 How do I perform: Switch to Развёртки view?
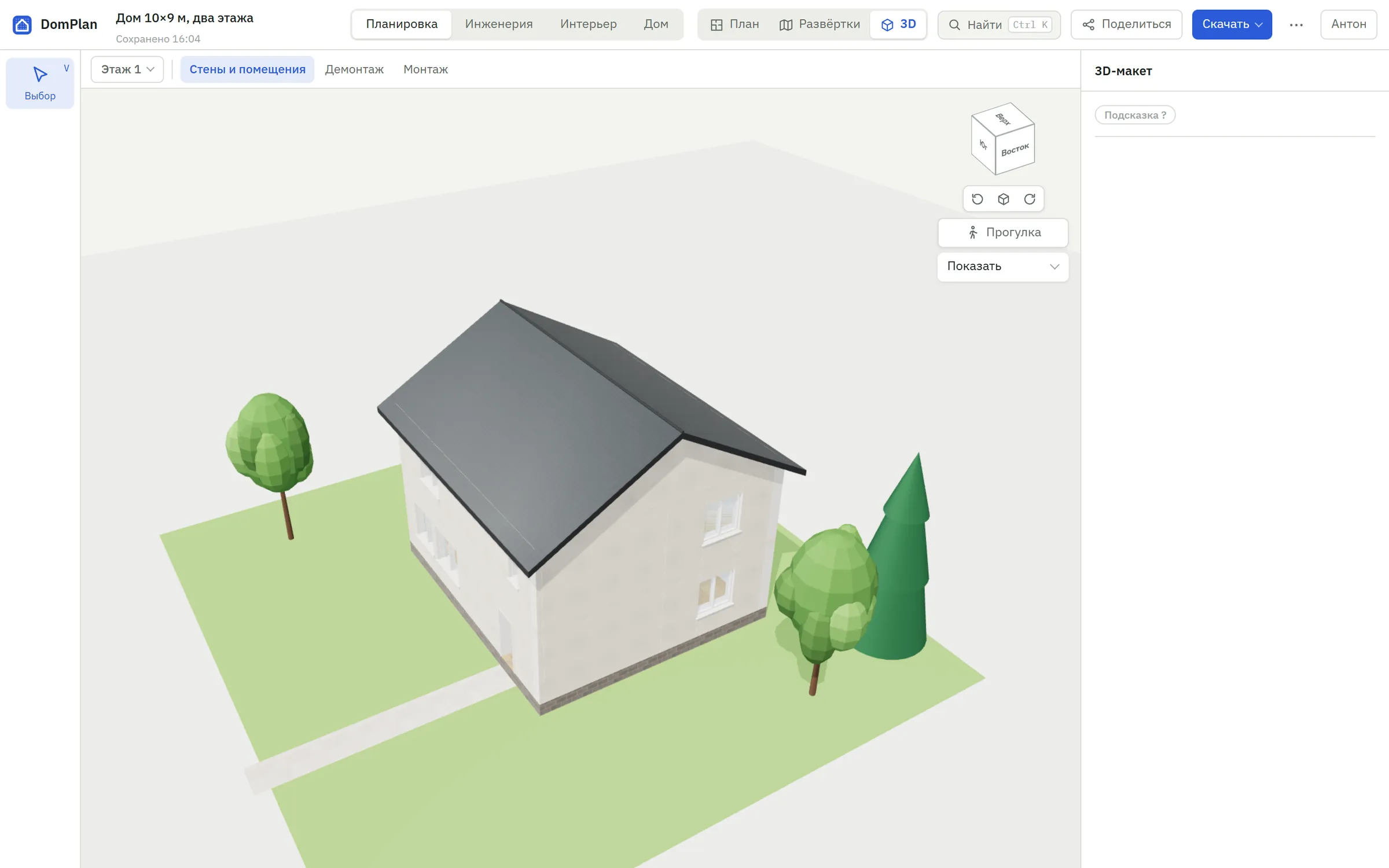820,24
